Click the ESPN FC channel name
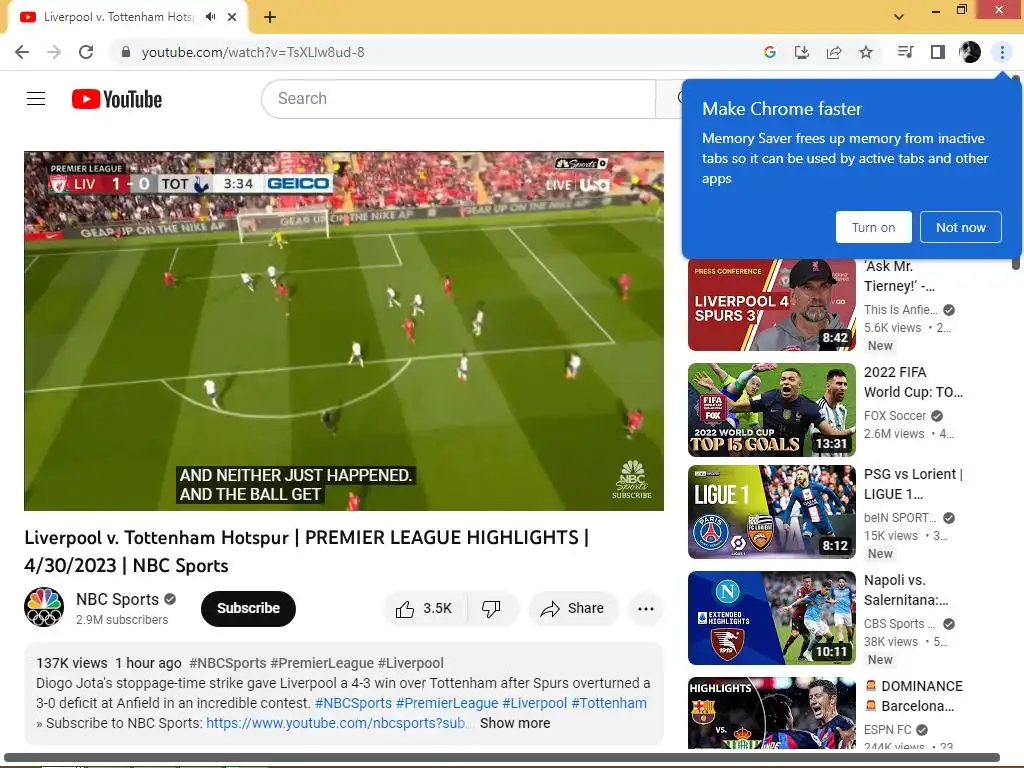 [888, 729]
